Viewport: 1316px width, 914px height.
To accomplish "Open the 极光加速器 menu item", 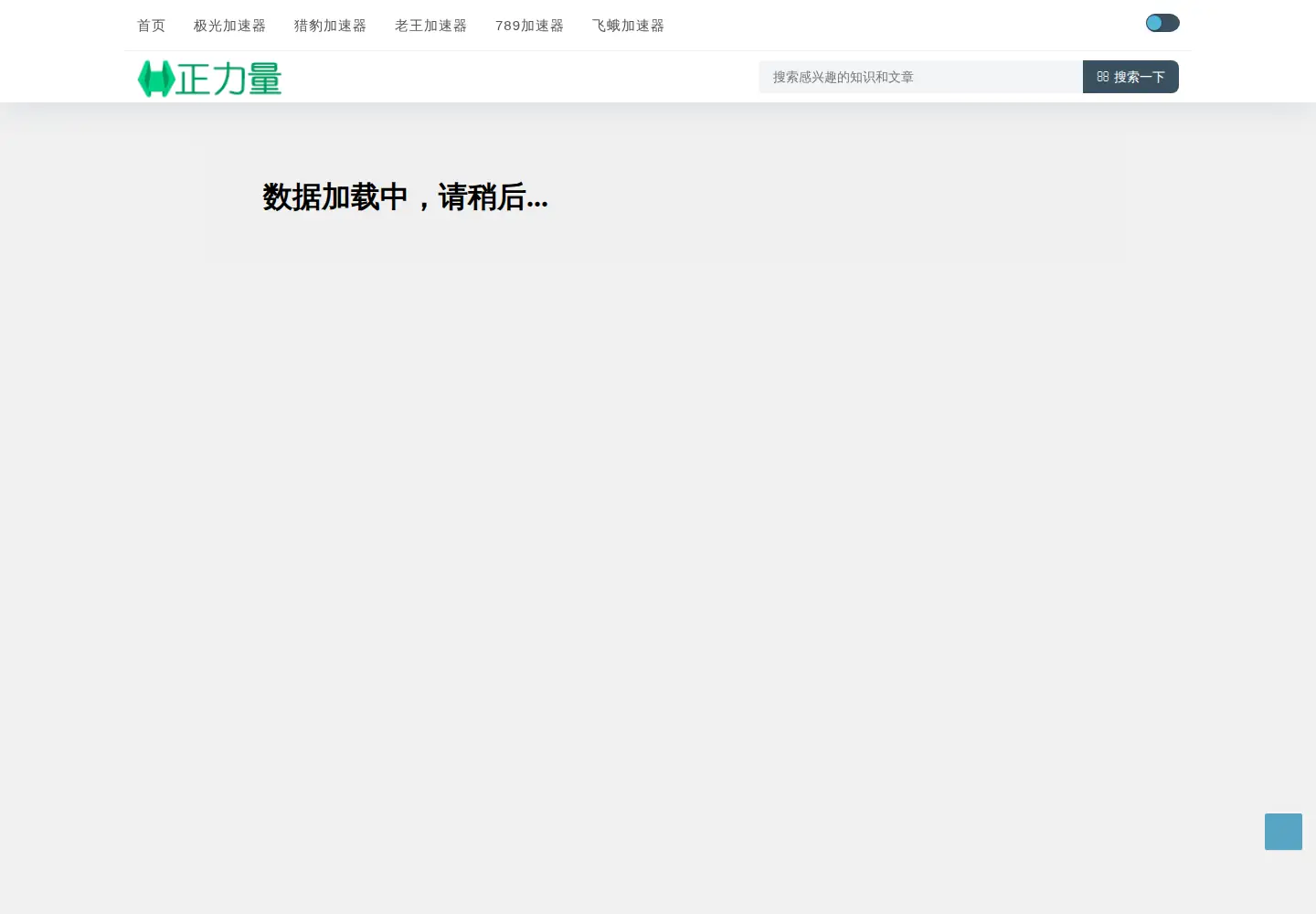I will [229, 26].
